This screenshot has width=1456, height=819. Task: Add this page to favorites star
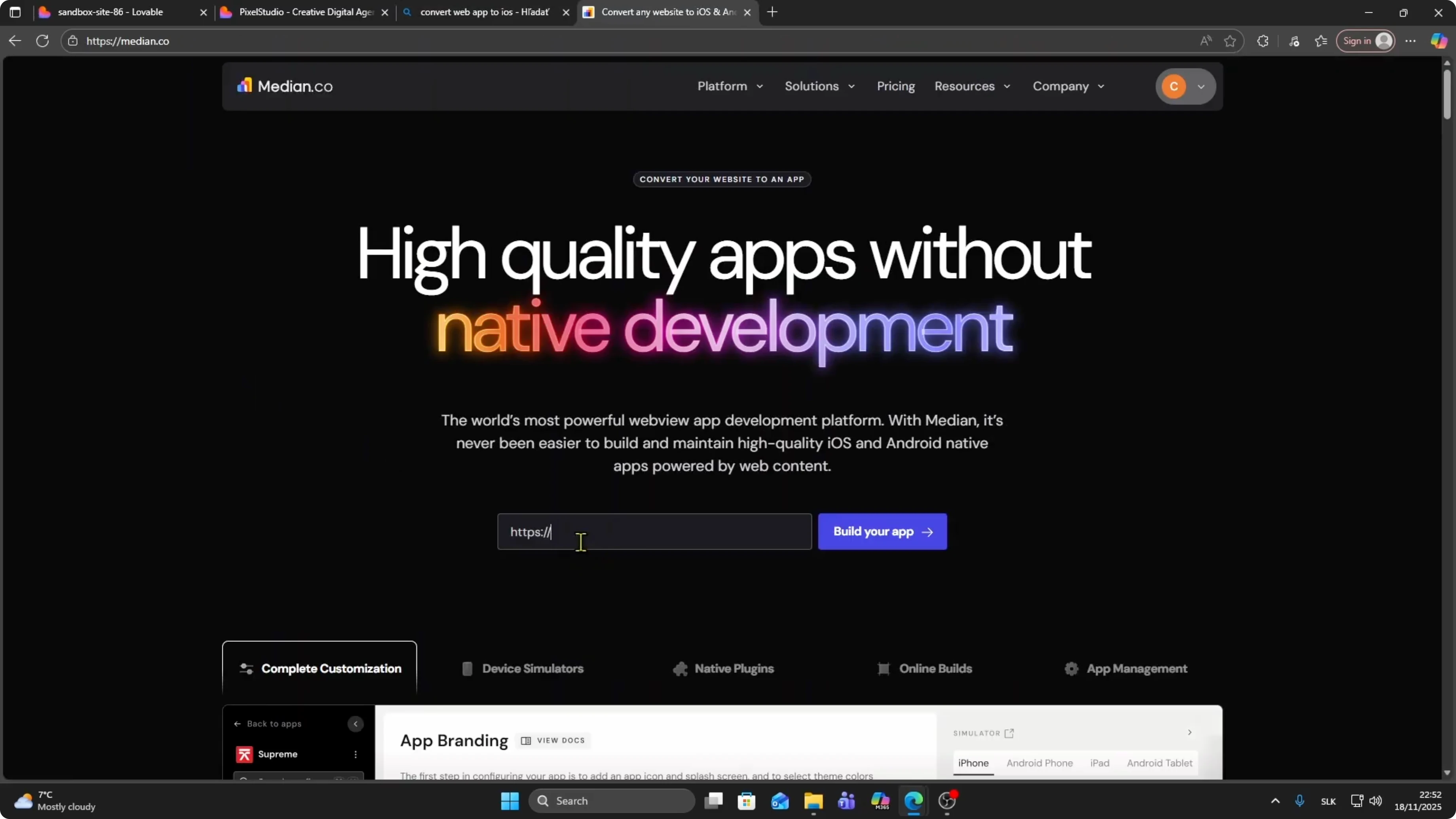click(1230, 41)
